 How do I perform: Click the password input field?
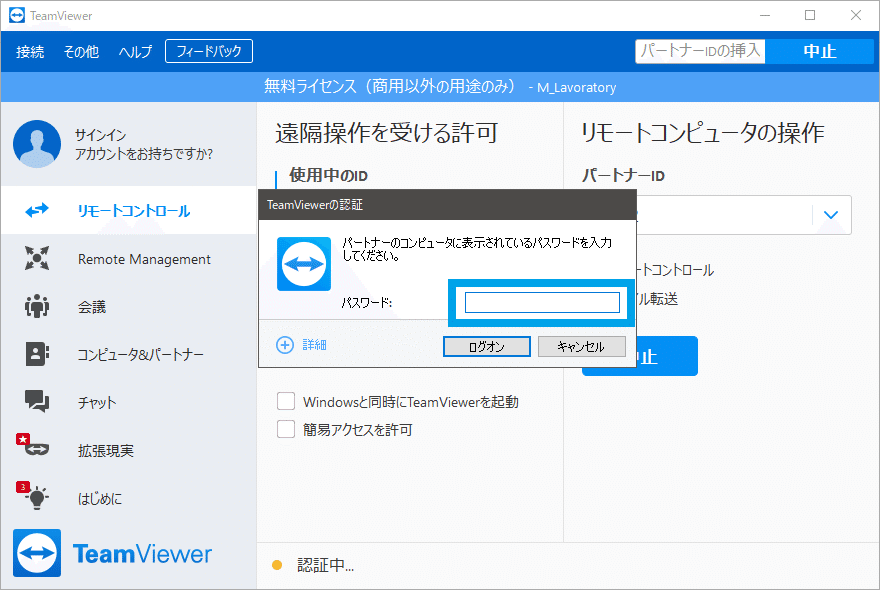click(542, 303)
